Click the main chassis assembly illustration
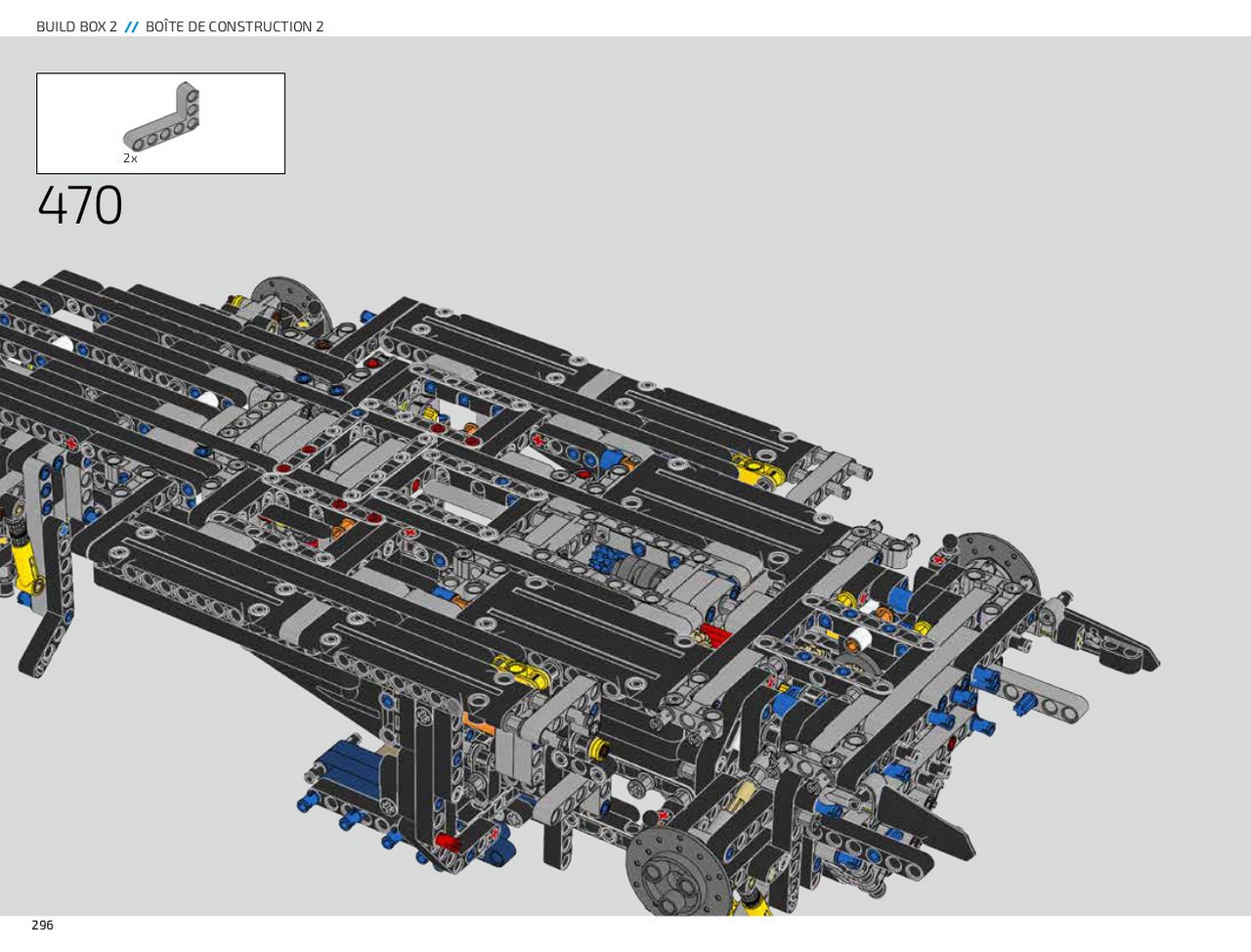The height and width of the screenshot is (952, 1251). [581, 592]
